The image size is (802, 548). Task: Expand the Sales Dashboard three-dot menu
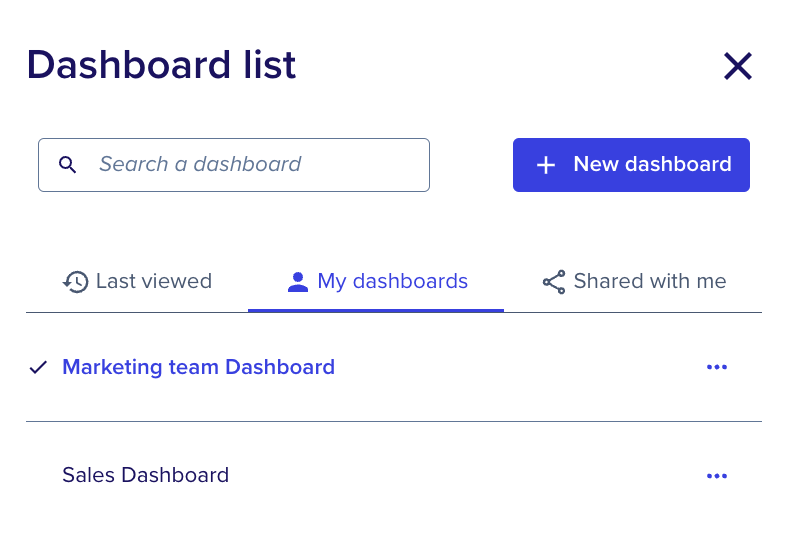tap(717, 476)
